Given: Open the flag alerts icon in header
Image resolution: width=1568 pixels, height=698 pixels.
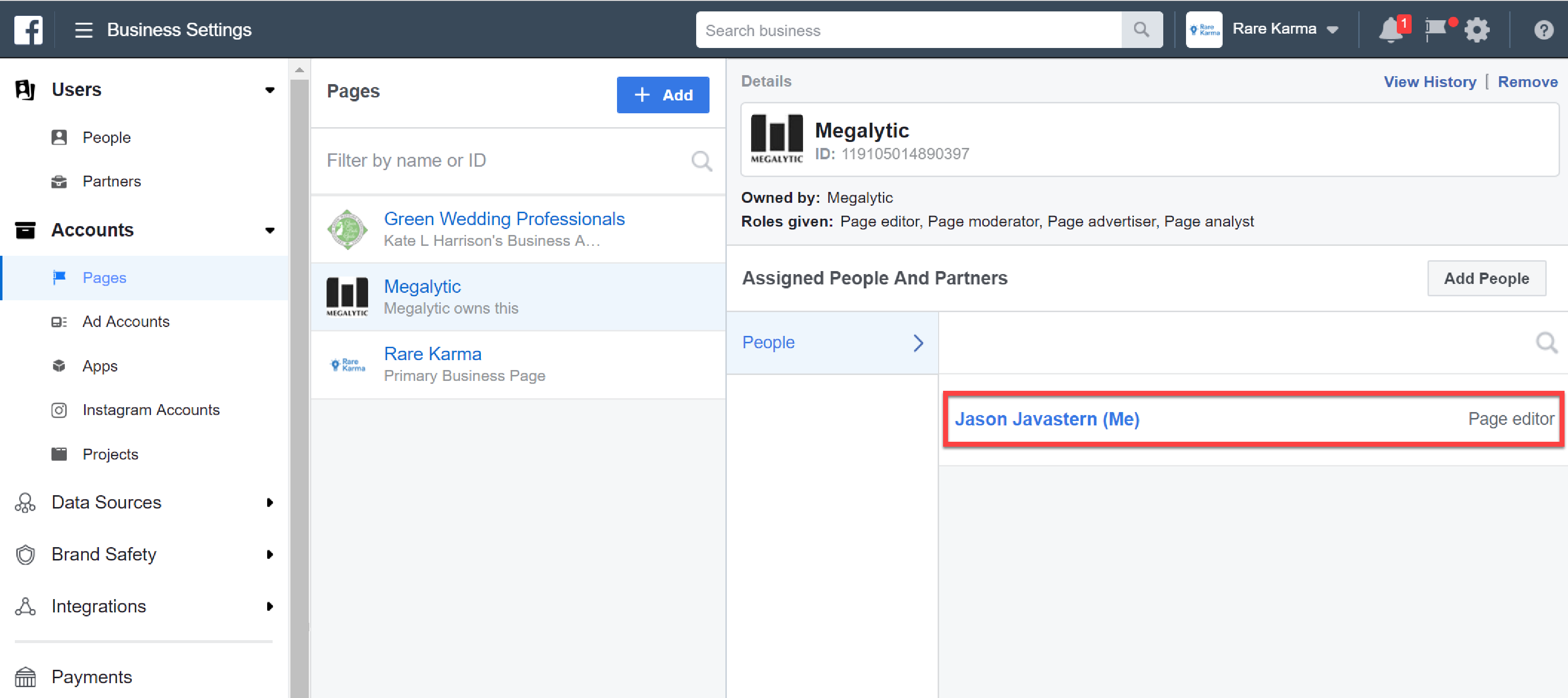Looking at the screenshot, I should pos(1435,29).
